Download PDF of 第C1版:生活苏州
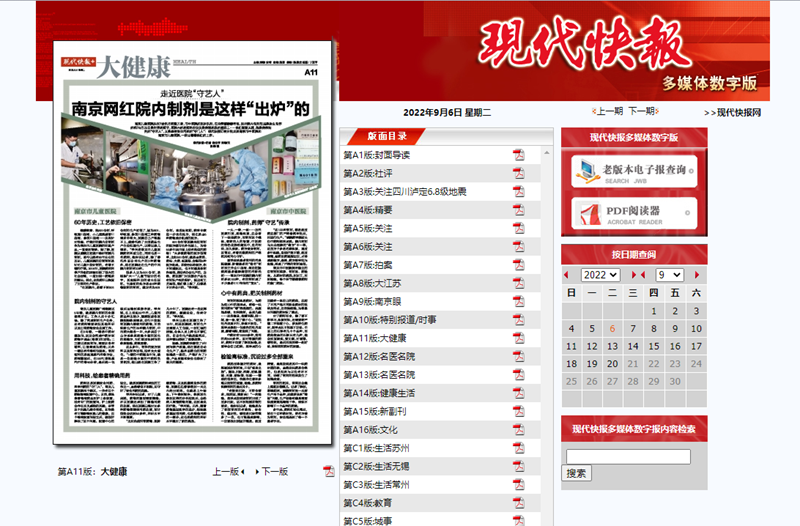 click(x=518, y=448)
